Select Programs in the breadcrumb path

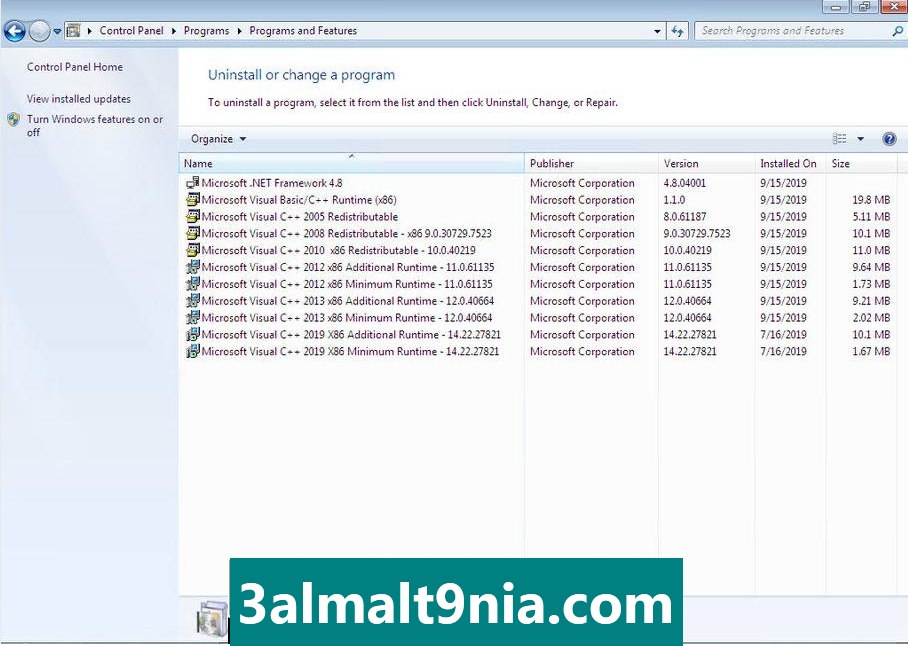pos(206,31)
